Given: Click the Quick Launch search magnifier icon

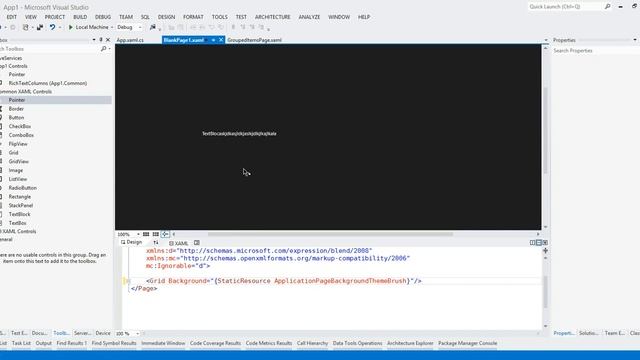Looking at the screenshot, I should click(607, 7).
